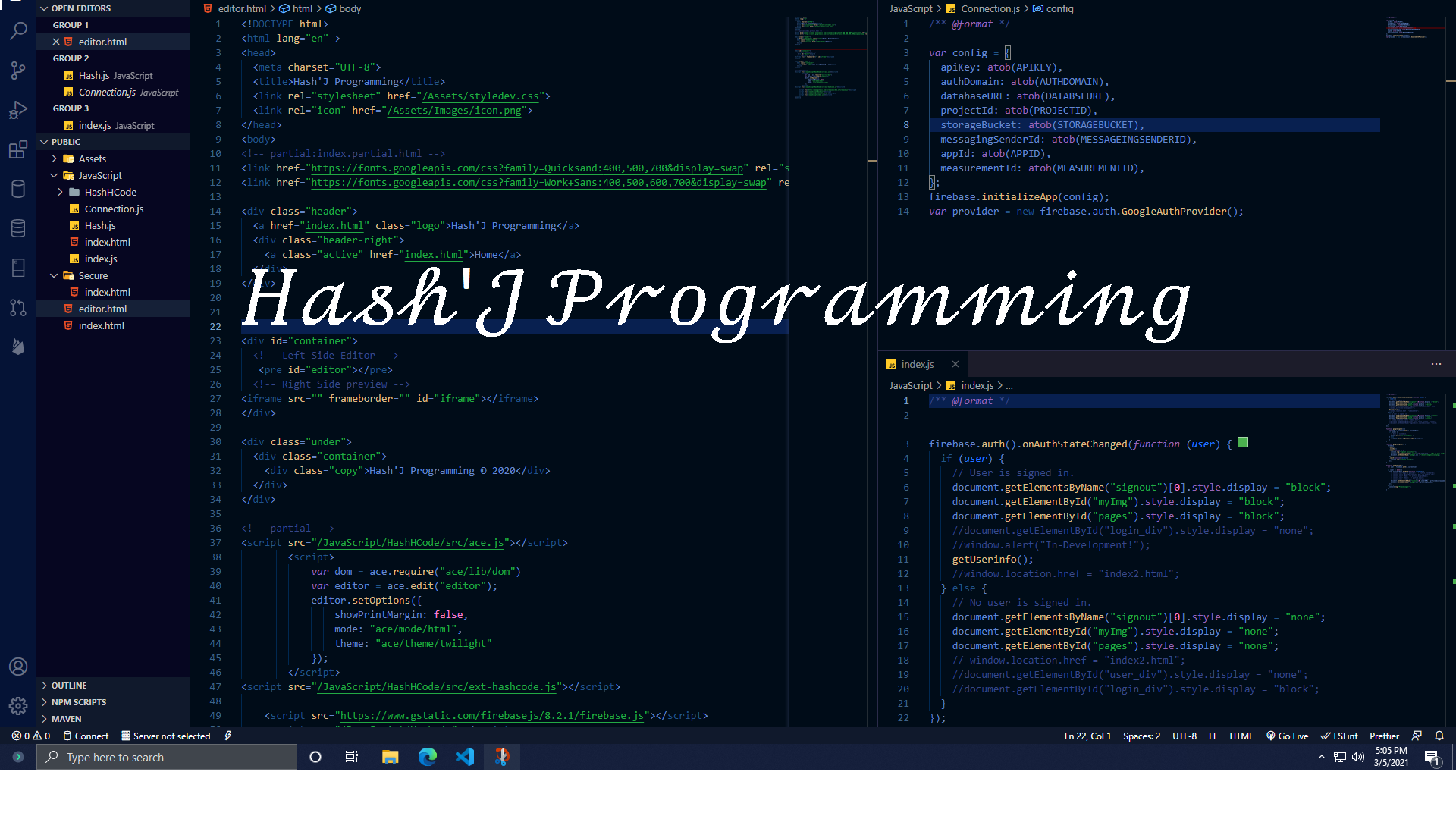Switch to the index.js tab
1456x819 pixels.
click(x=917, y=364)
